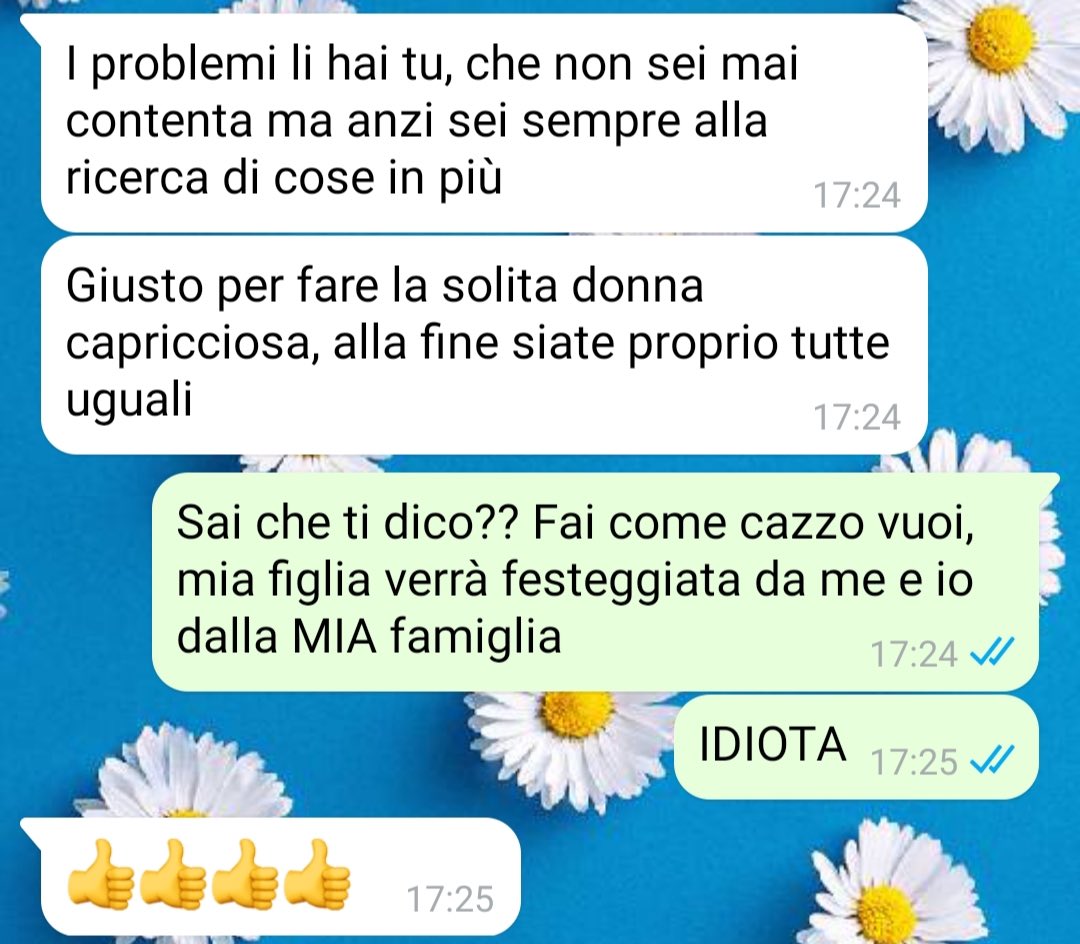Tap the 17:24 time on 'Giusto per fare' message
Image resolution: width=1080 pixels, height=944 pixels.
(x=857, y=417)
